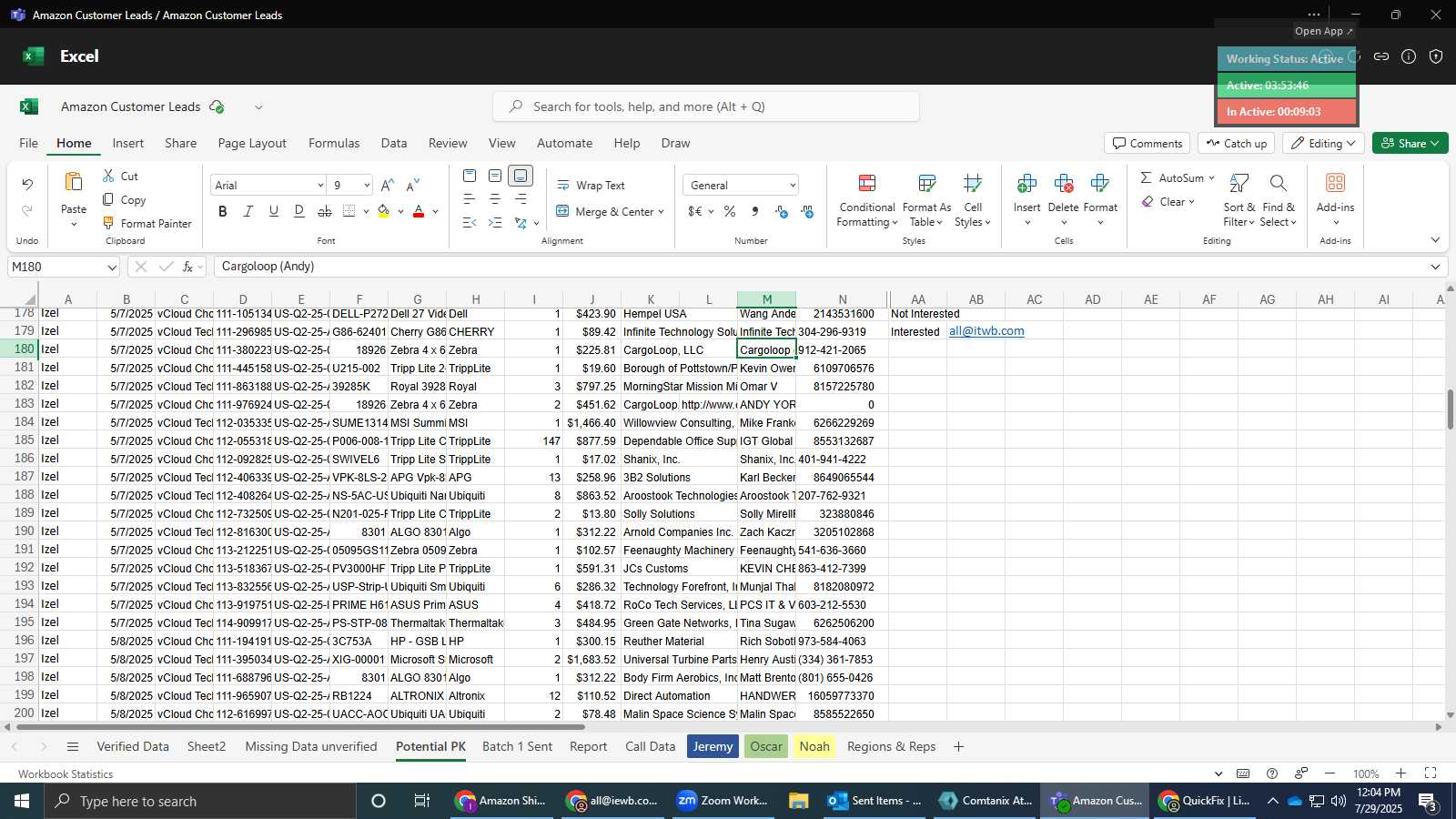This screenshot has width=1456, height=819.
Task: Click the green Share button
Action: tap(1410, 143)
